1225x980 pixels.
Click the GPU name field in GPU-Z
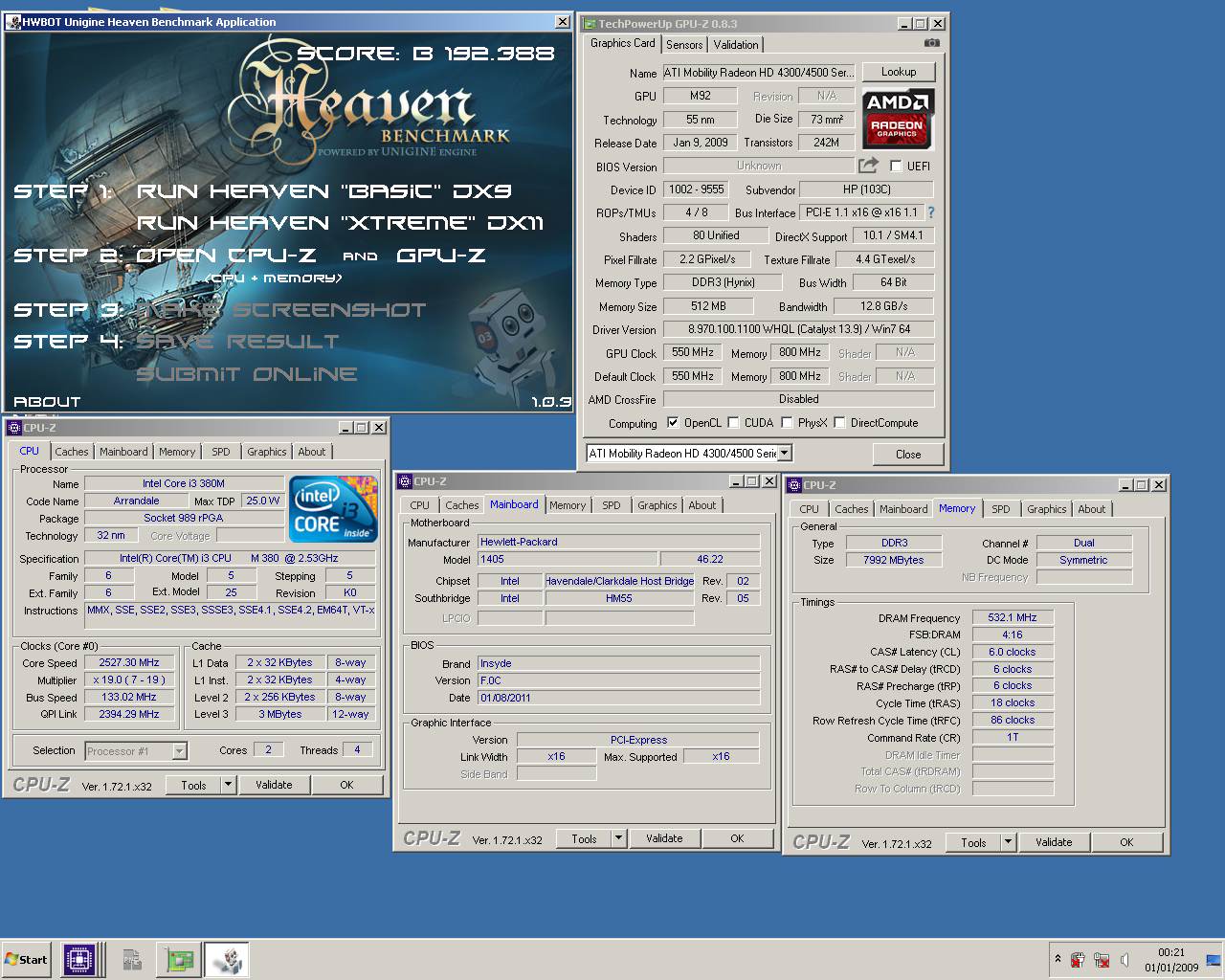760,73
